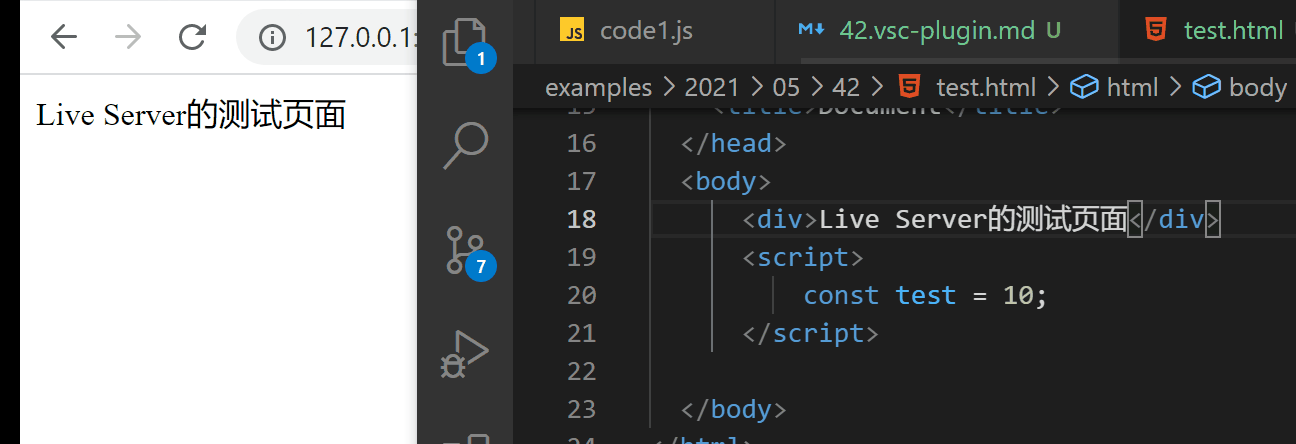Place cursor in closing </script> tag

[811, 334]
